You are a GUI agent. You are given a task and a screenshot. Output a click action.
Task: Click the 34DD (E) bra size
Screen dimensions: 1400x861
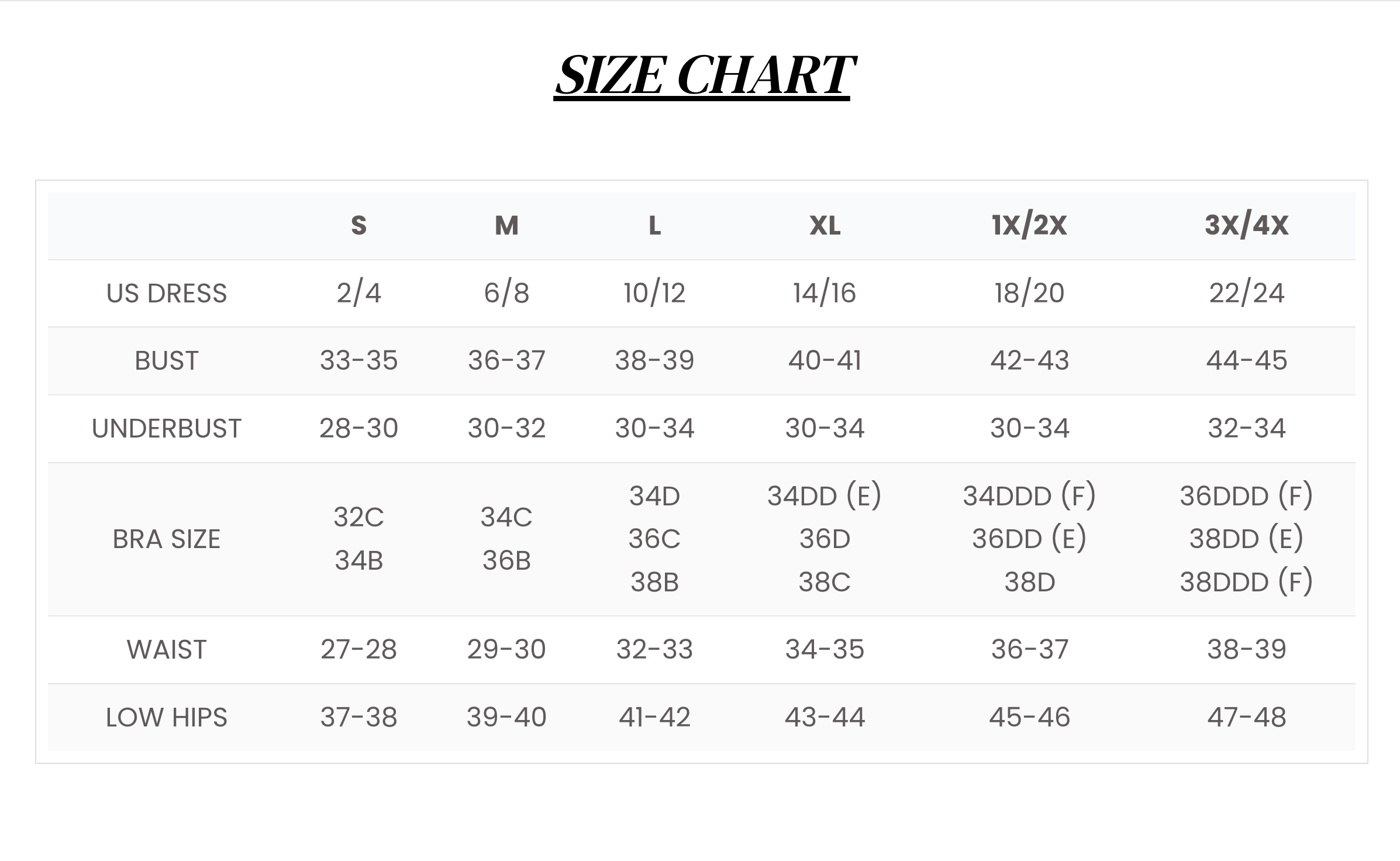pyautogui.click(x=825, y=496)
